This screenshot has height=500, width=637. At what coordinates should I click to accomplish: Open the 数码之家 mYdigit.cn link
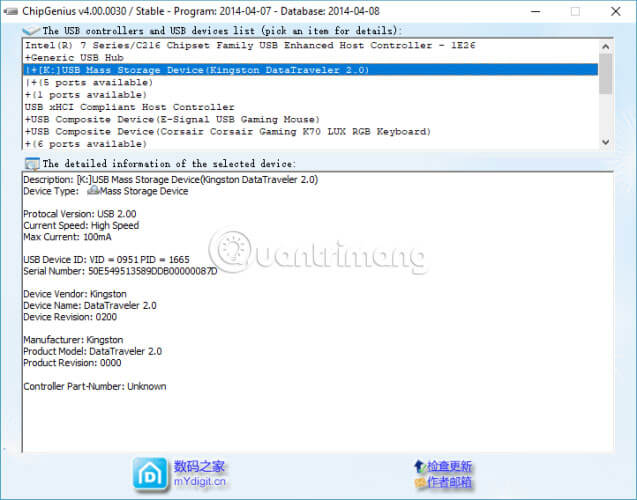pos(199,474)
